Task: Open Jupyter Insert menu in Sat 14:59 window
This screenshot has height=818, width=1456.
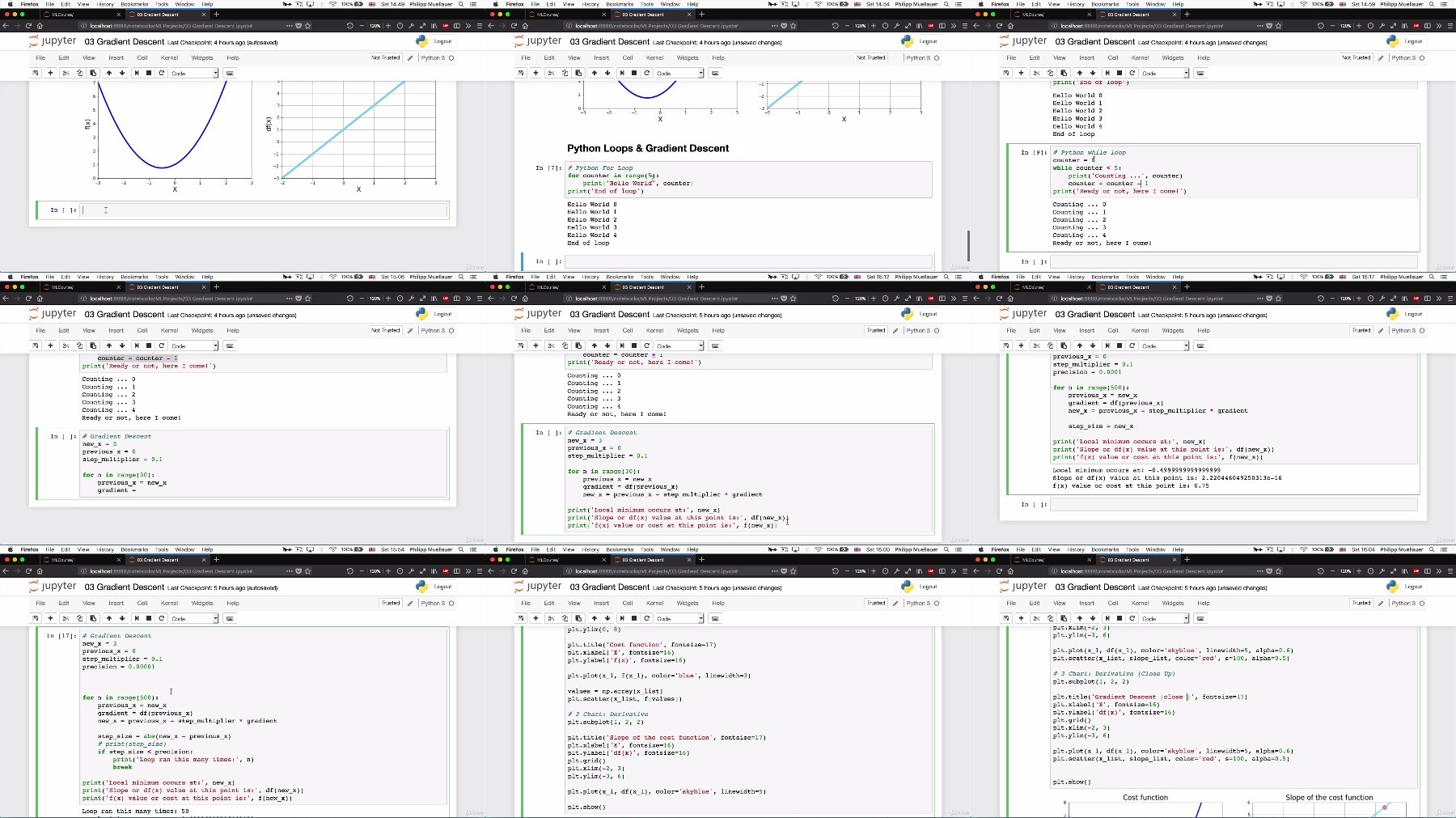Action: [x=1087, y=57]
